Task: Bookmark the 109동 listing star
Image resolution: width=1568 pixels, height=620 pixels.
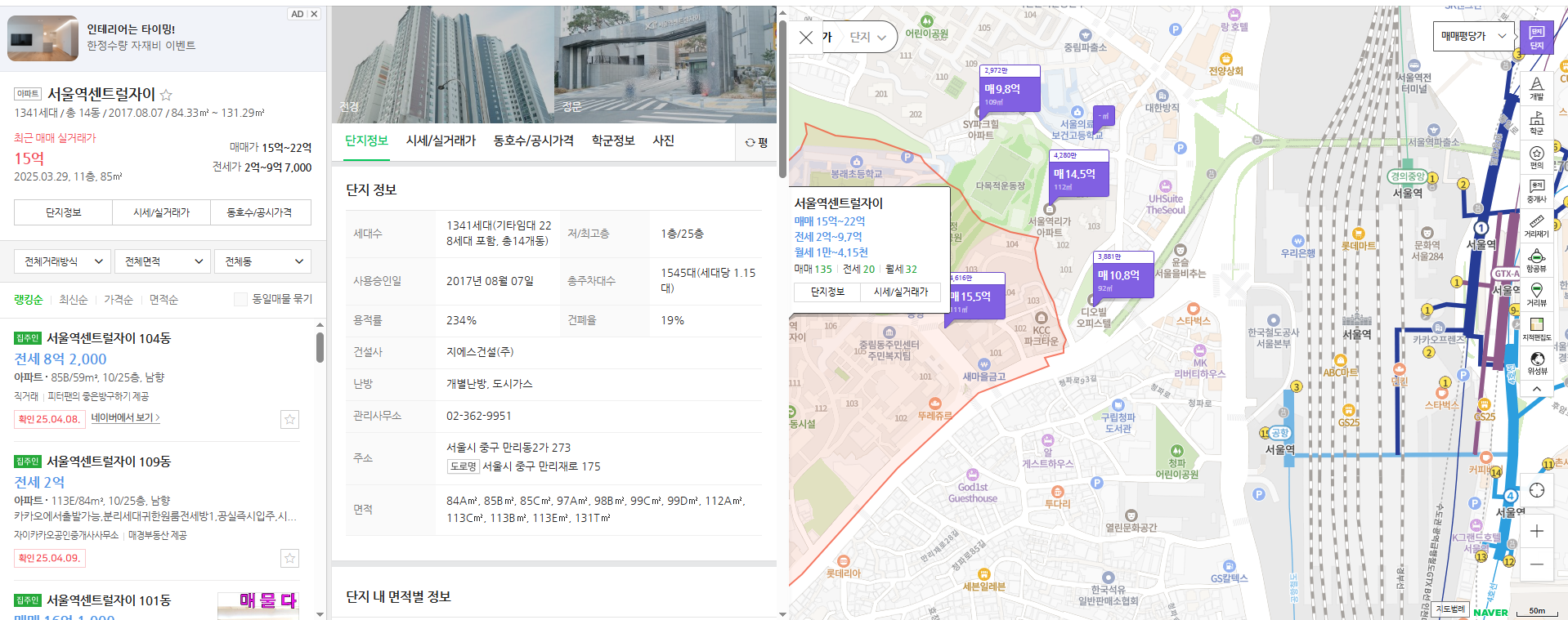Action: tap(289, 559)
